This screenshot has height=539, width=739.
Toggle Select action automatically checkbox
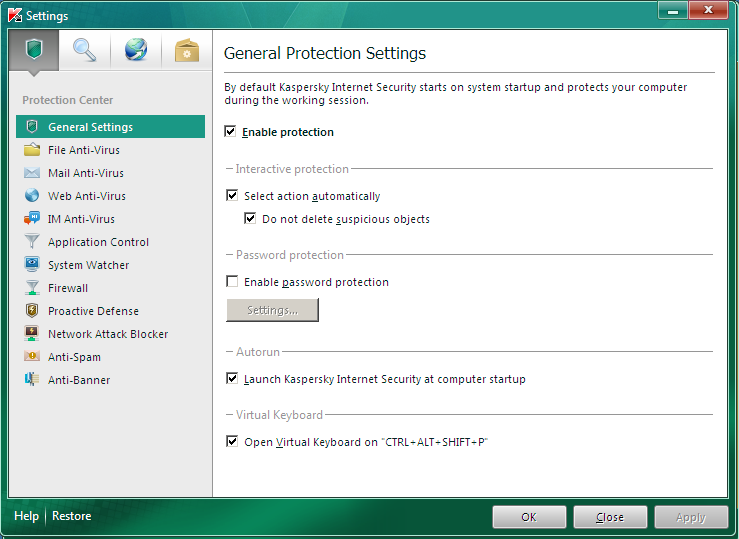pyautogui.click(x=233, y=196)
